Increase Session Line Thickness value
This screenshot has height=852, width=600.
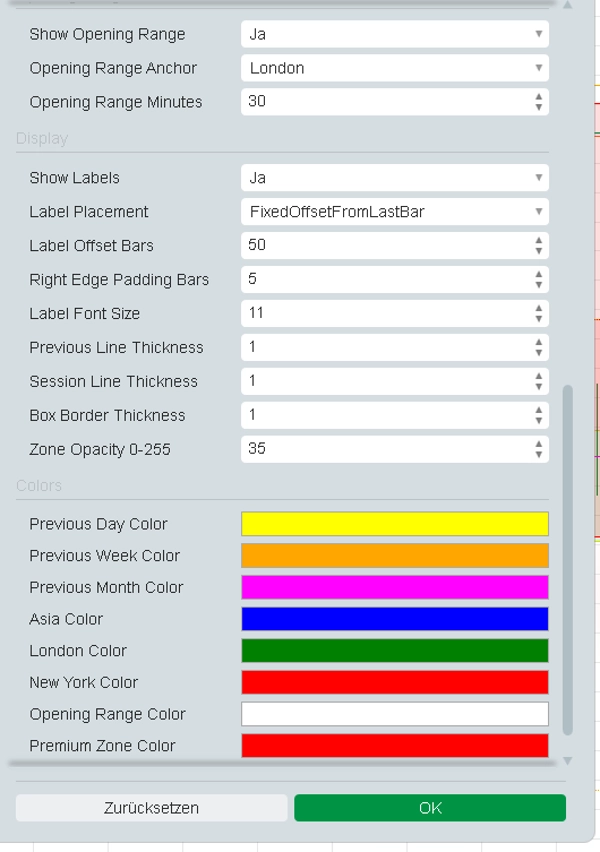point(539,377)
